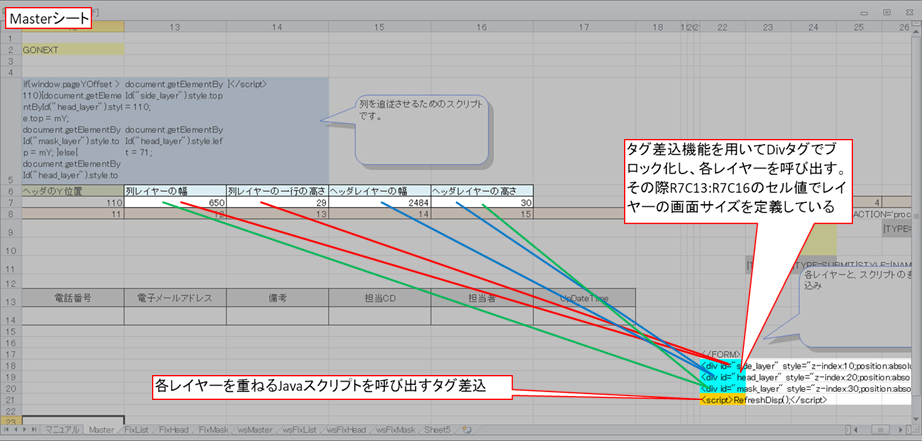Click the previous-sheet tab scroll arrow

[x=15, y=430]
